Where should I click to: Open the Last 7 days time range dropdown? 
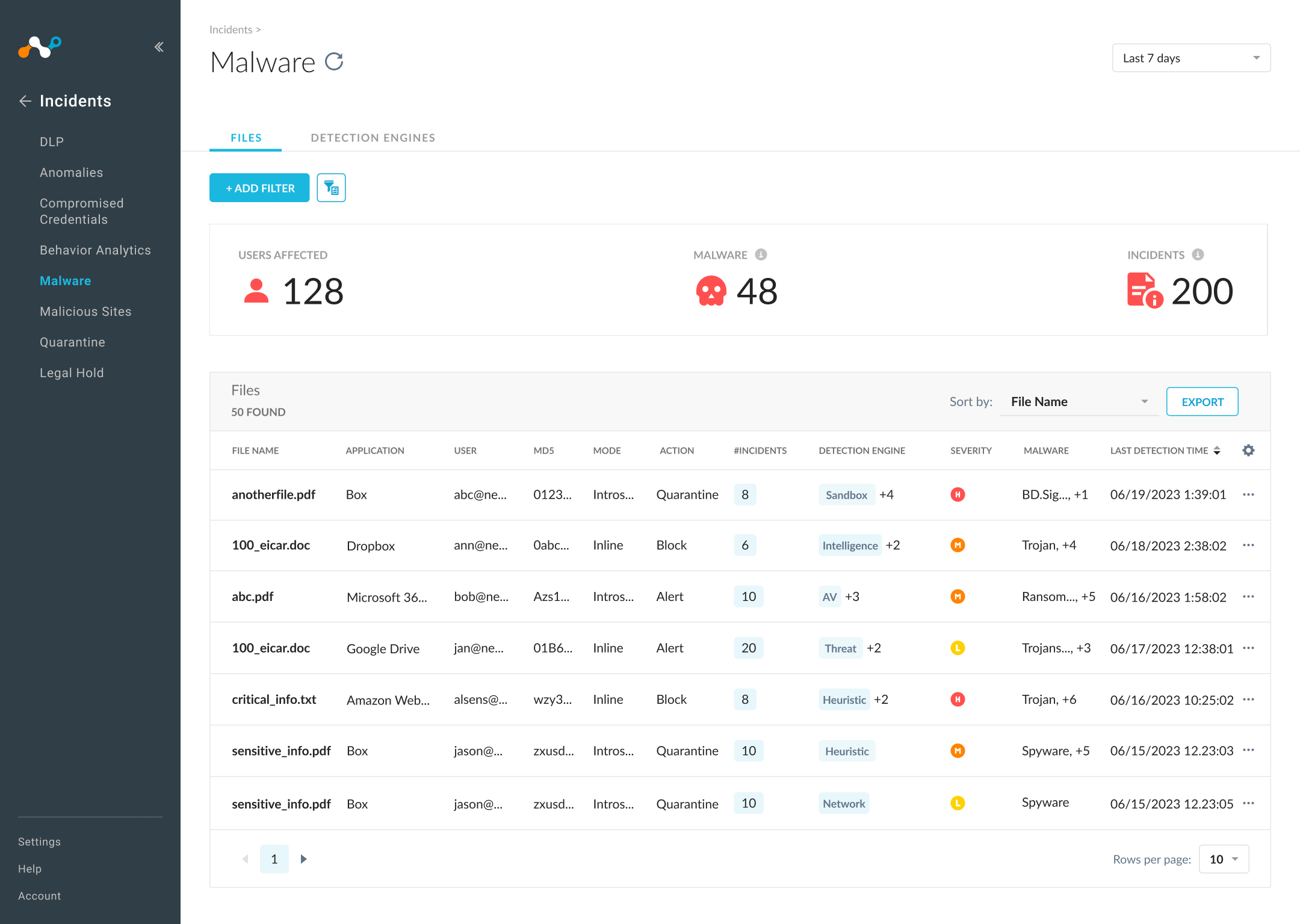[1190, 58]
